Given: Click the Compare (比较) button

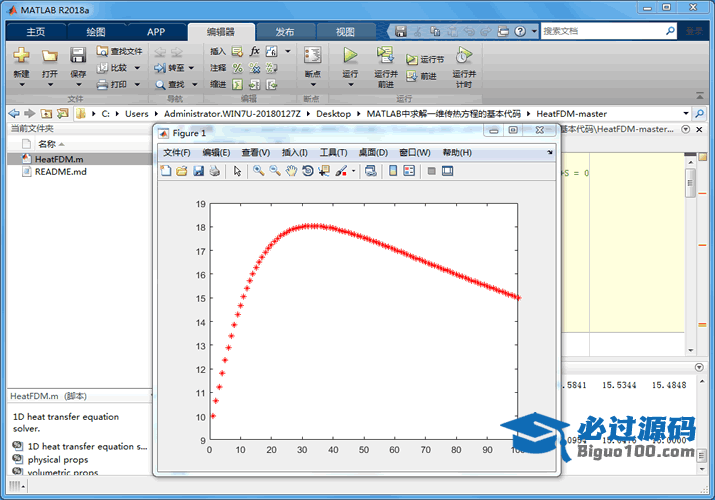Looking at the screenshot, I should coord(113,68).
